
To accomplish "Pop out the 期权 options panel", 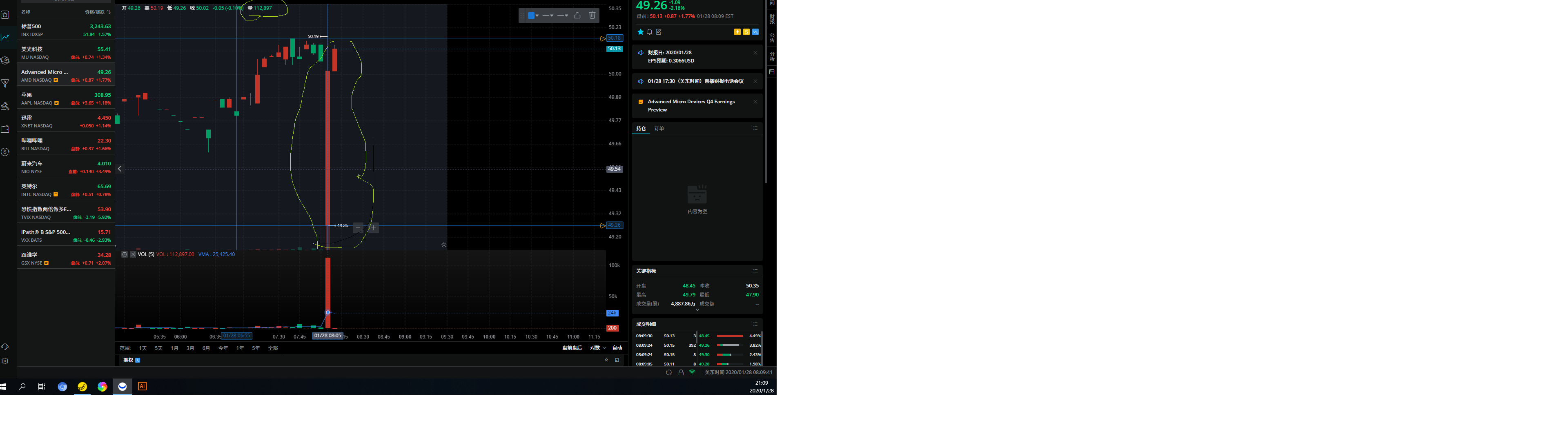I will tap(617, 360).
